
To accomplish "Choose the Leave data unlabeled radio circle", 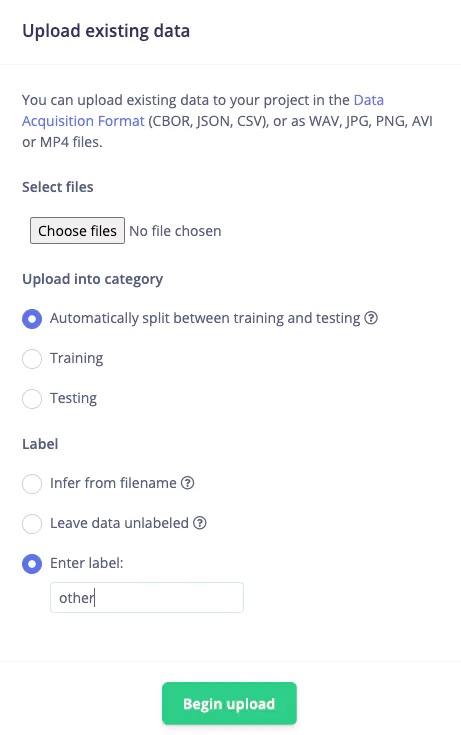I will click(x=32, y=523).
